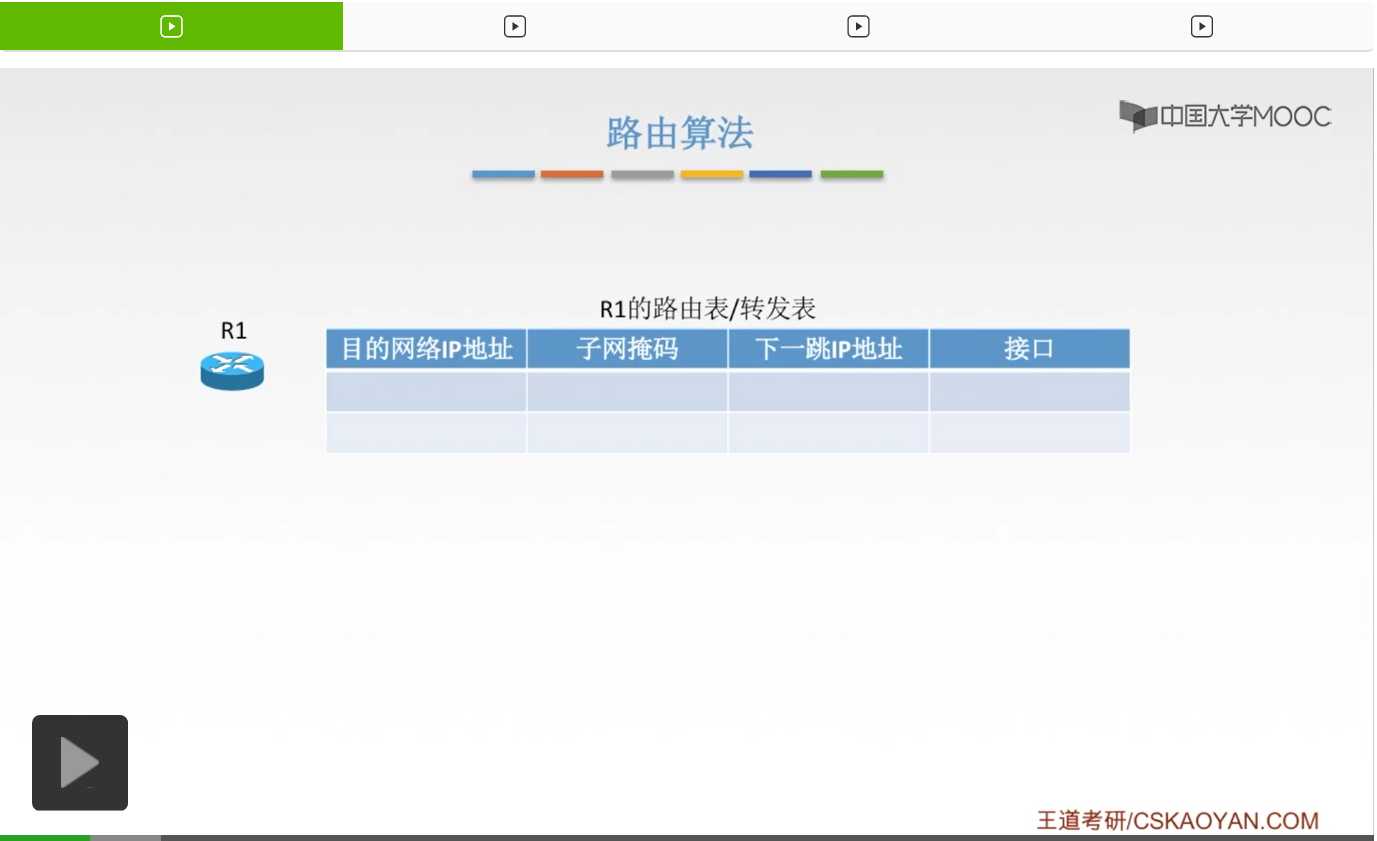The image size is (1377, 841).
Task: Click the 中国大学MOOC logo
Action: pos(1225,116)
